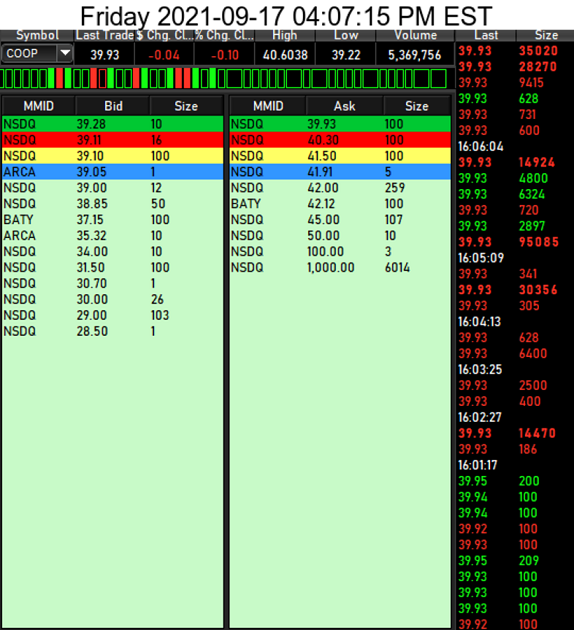The width and height of the screenshot is (574, 630).
Task: Click the $ Chg. Cl.. column header
Action: pyautogui.click(x=164, y=35)
